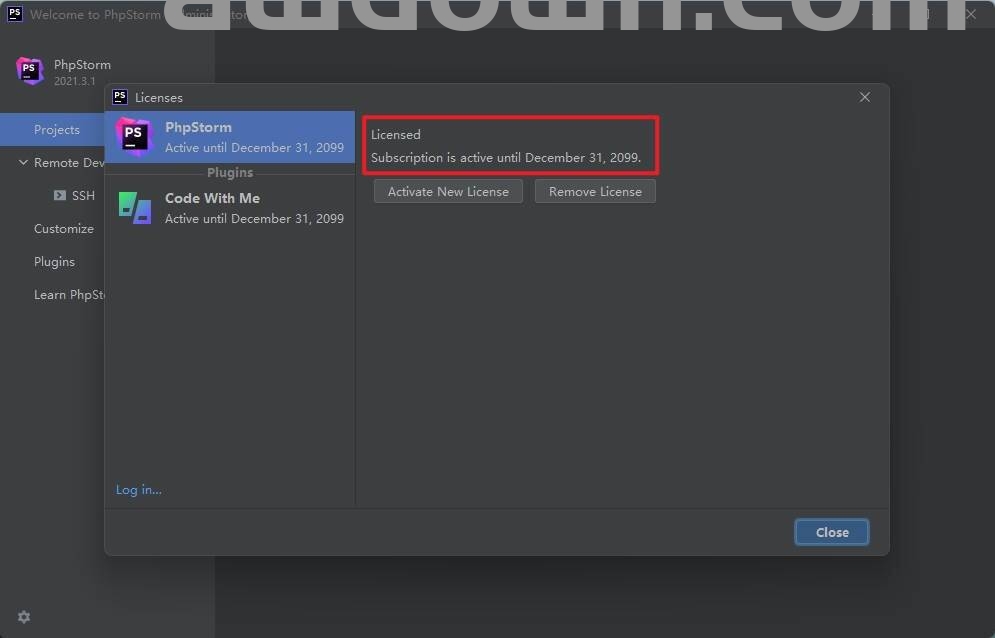Follow the Log in... link
The width and height of the screenshot is (995, 638).
pos(138,490)
